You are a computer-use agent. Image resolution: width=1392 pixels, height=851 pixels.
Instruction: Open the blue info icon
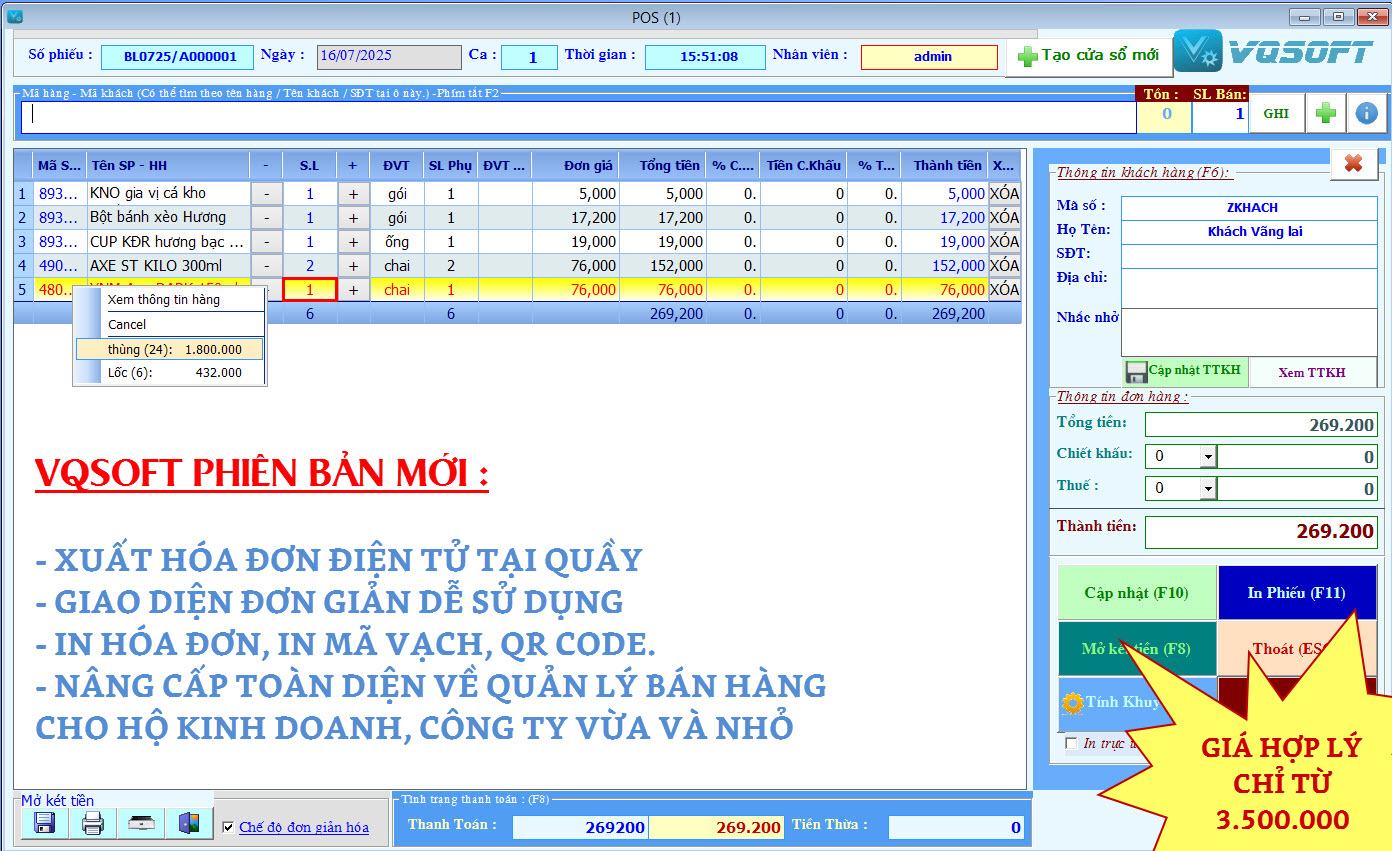pos(1367,114)
